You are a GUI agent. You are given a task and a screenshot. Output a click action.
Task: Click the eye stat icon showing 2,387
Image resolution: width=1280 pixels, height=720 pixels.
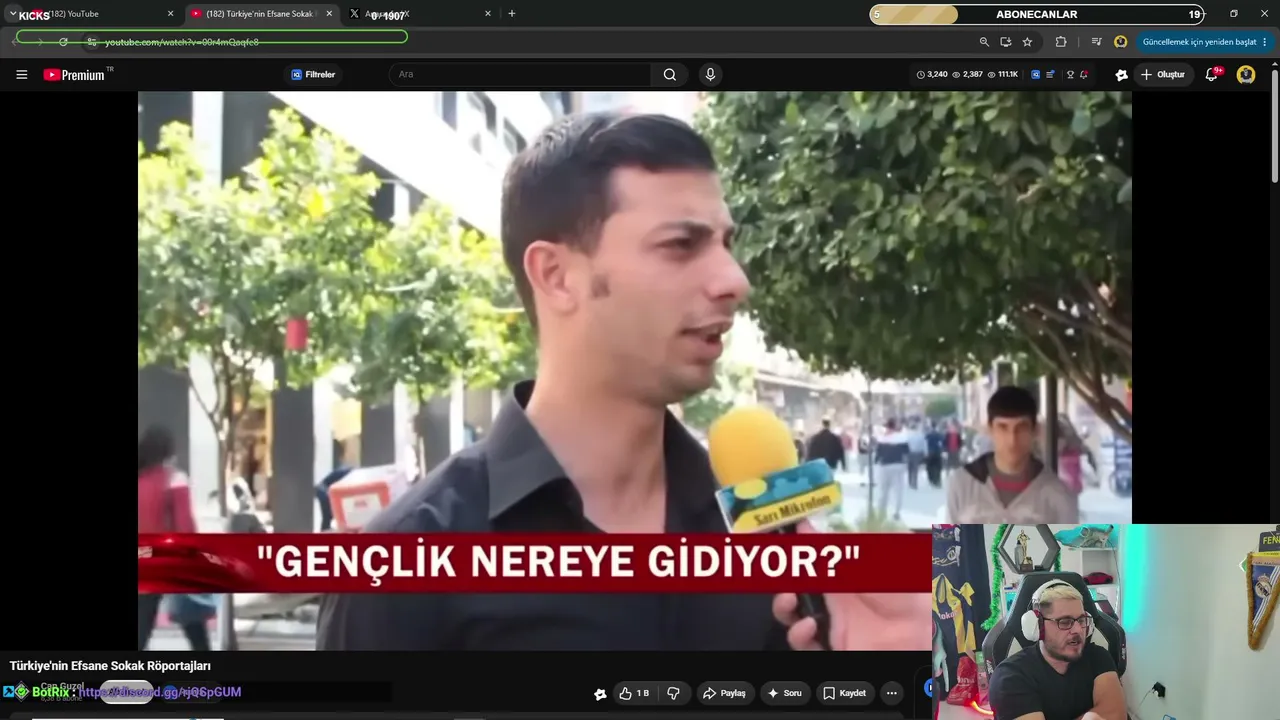point(956,75)
